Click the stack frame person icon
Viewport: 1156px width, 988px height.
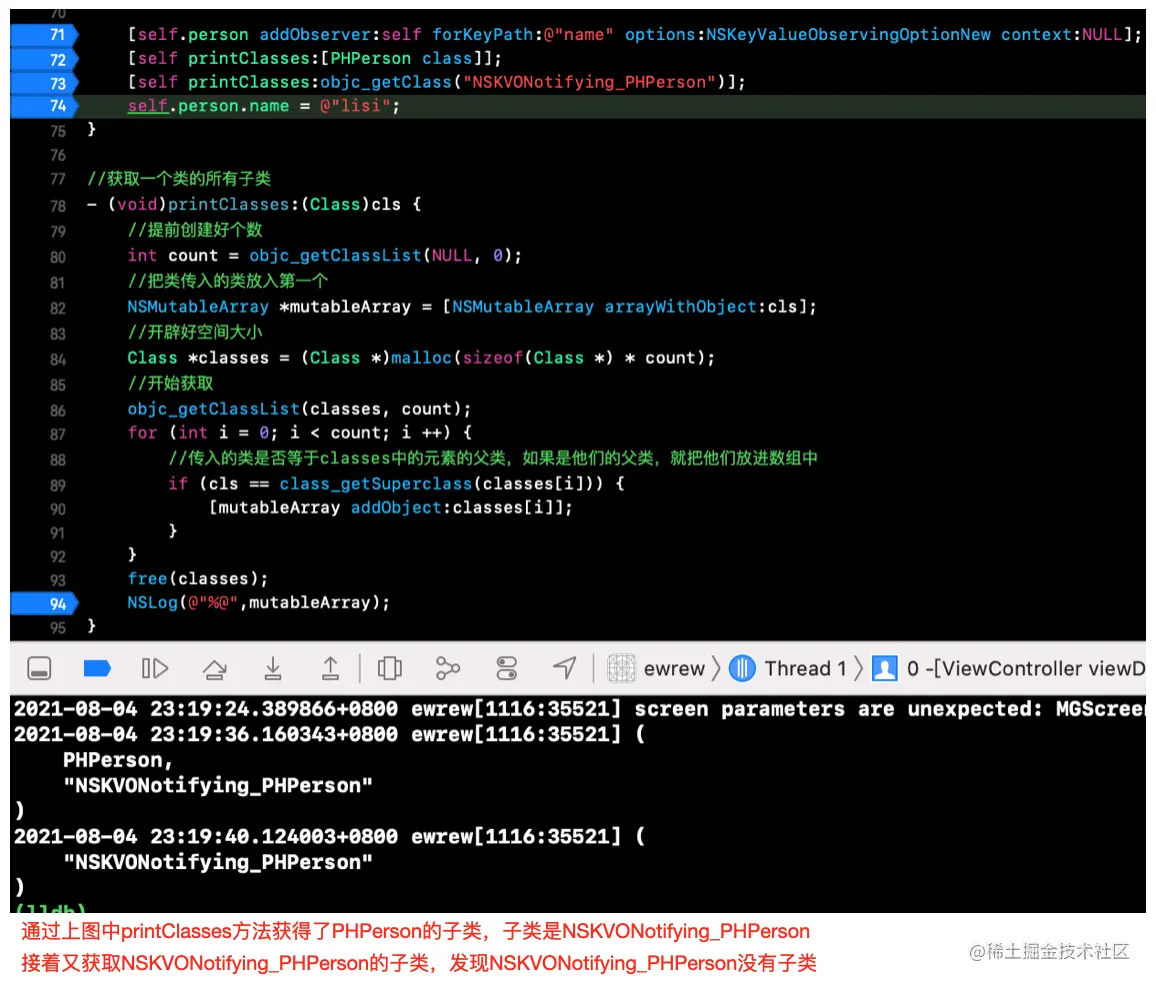coord(885,669)
